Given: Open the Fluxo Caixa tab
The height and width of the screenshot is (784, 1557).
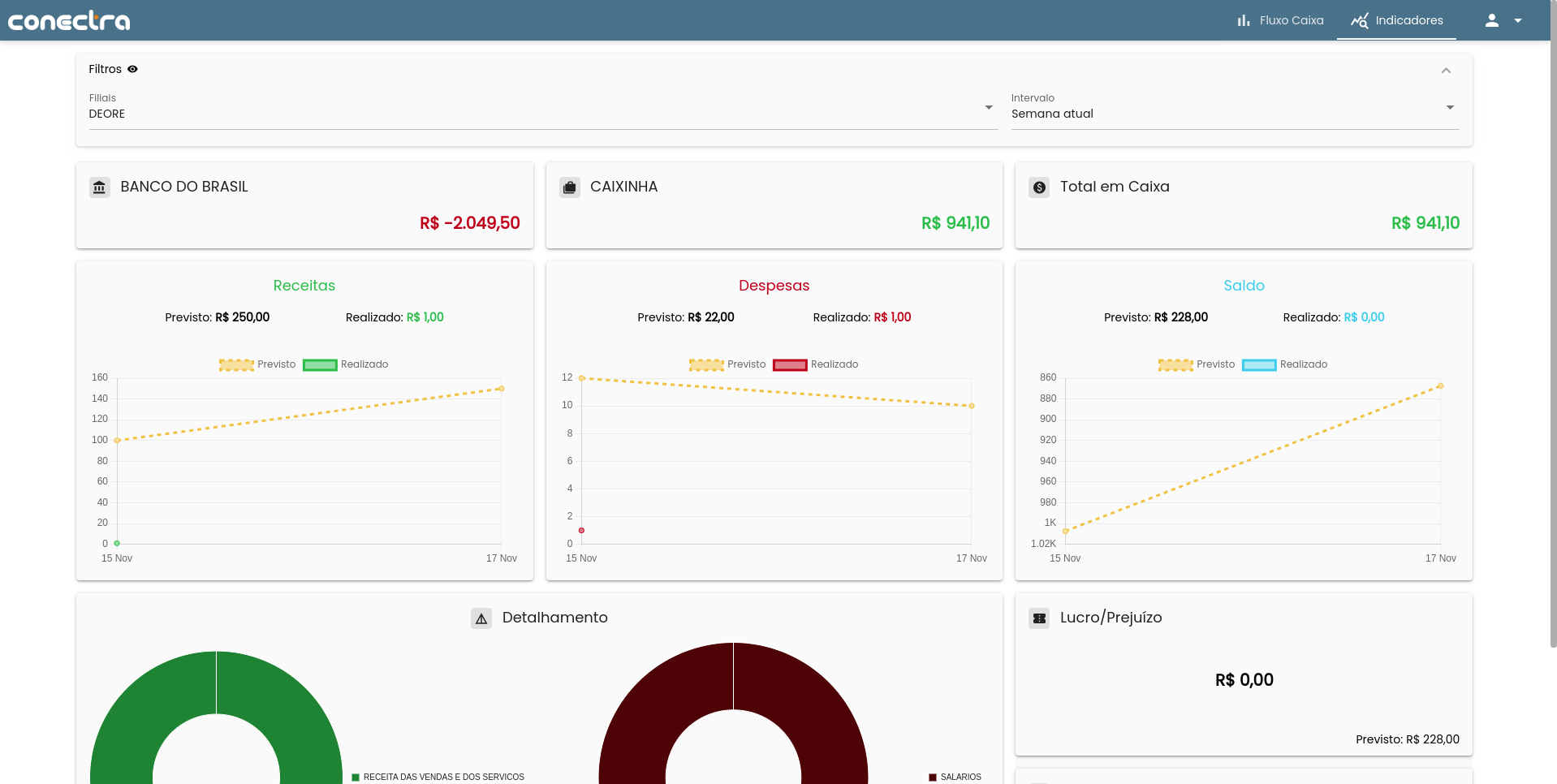Looking at the screenshot, I should (1280, 20).
